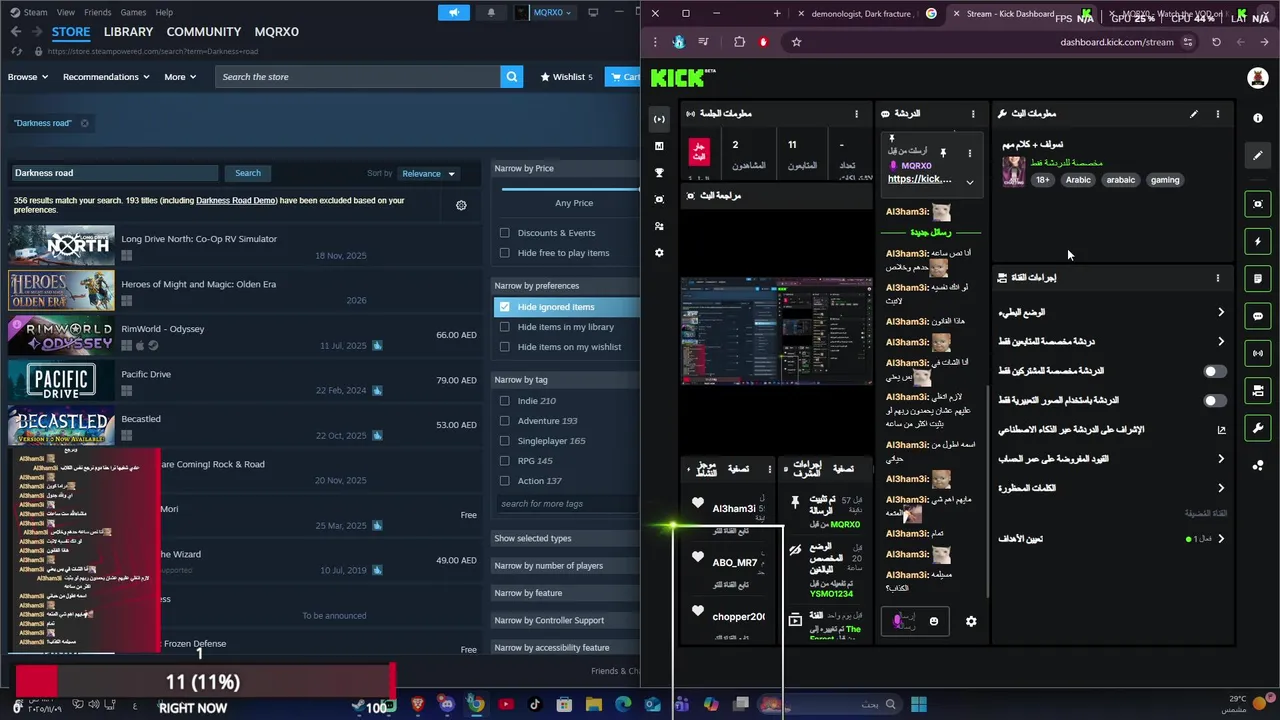
Task: Open emoji picker in chat input
Action: coord(934,621)
